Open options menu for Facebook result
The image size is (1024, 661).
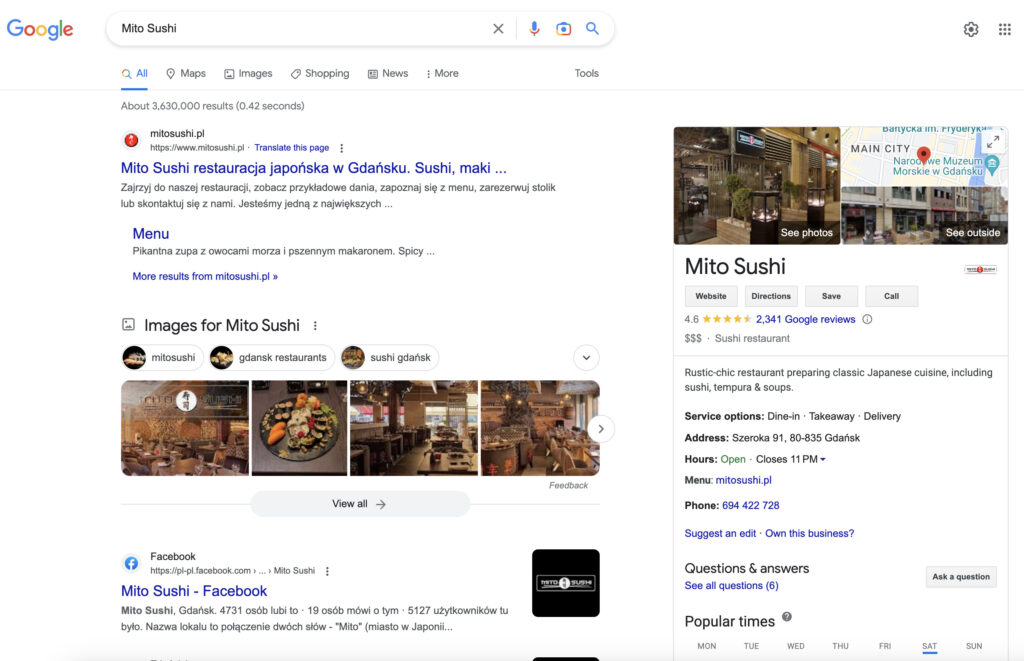pos(327,571)
